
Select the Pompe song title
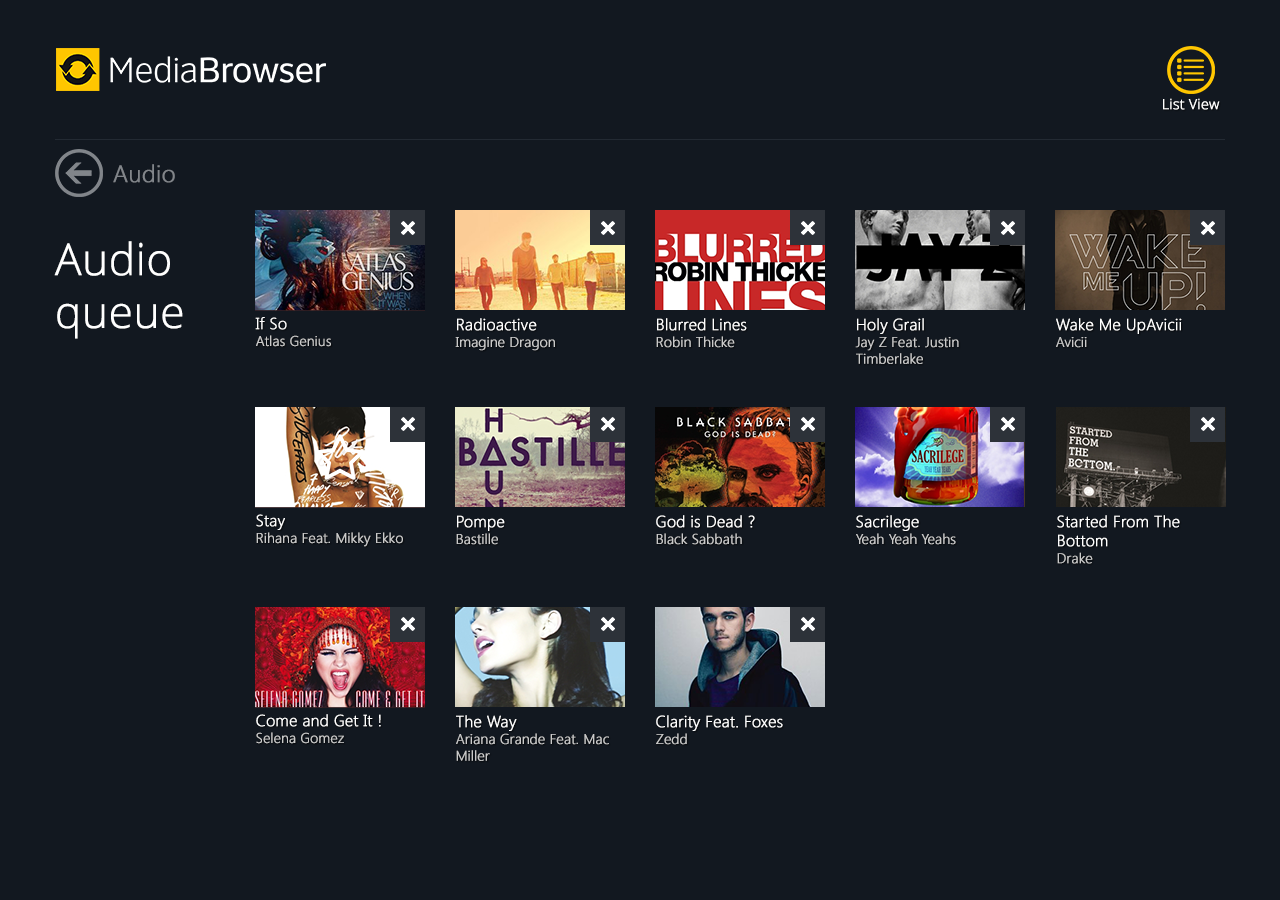pos(480,522)
